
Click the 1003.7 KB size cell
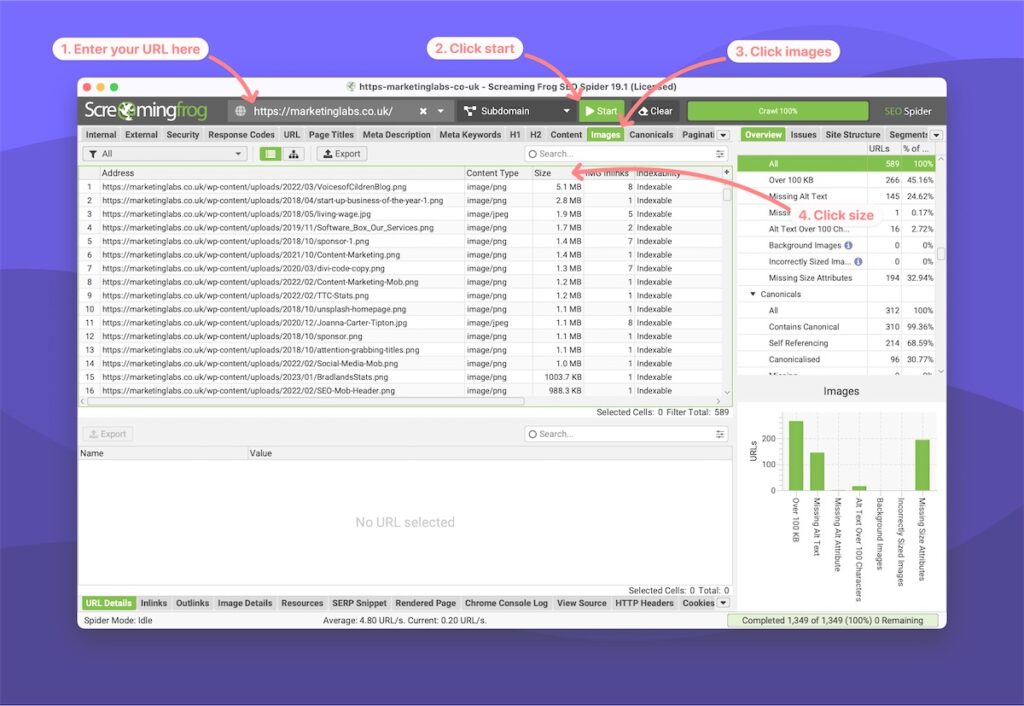[557, 377]
